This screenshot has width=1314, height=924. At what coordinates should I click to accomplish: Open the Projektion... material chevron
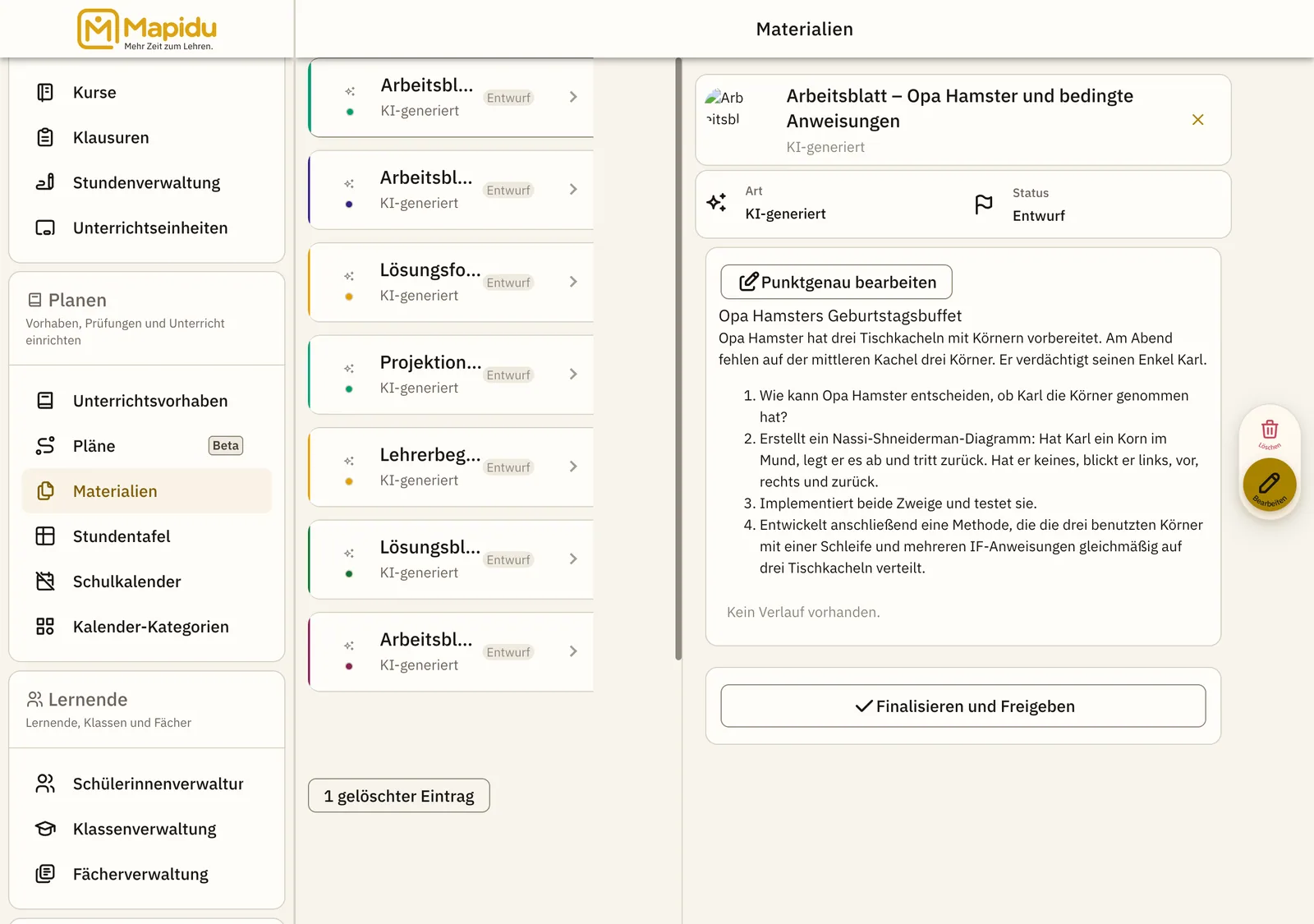point(573,375)
